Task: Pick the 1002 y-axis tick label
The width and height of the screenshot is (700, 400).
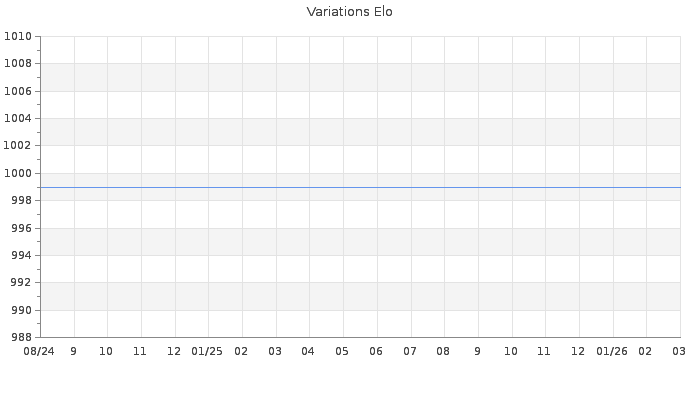Action: (x=18, y=146)
